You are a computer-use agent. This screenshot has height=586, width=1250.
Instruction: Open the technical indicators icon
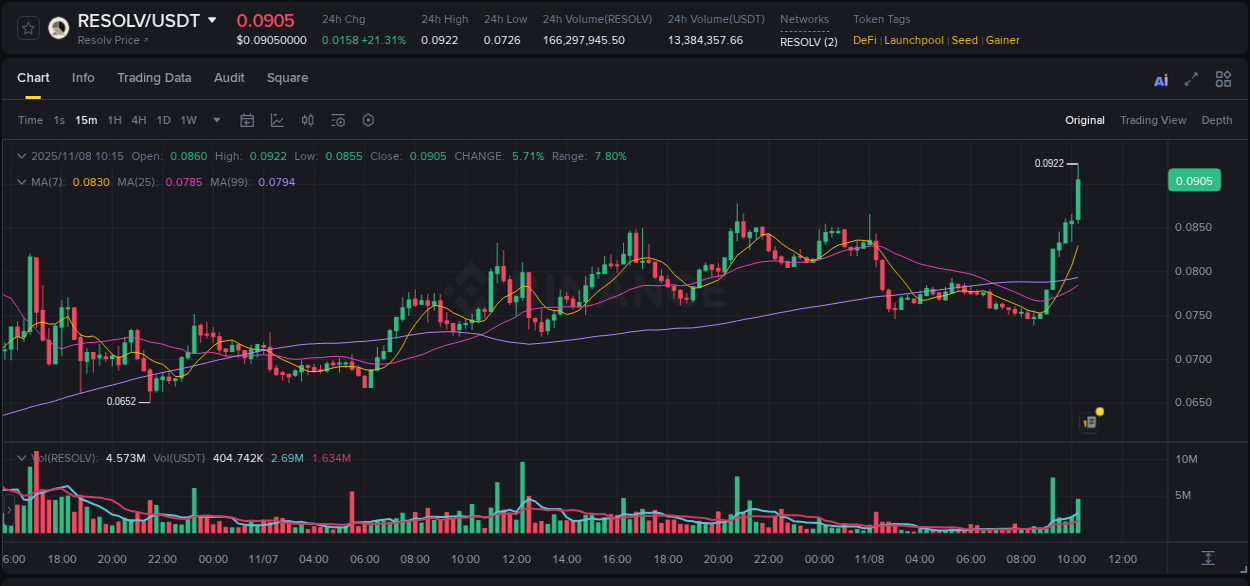click(x=277, y=120)
